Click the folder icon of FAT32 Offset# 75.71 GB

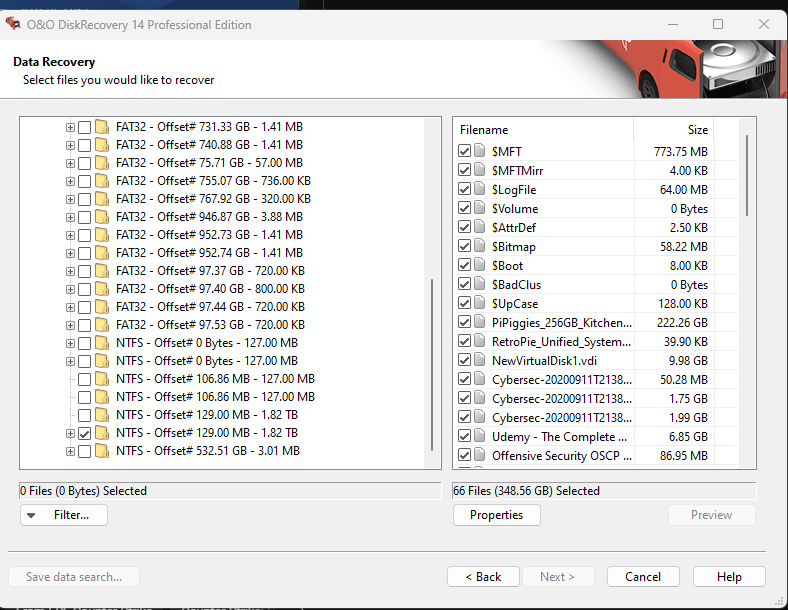[x=102, y=163]
